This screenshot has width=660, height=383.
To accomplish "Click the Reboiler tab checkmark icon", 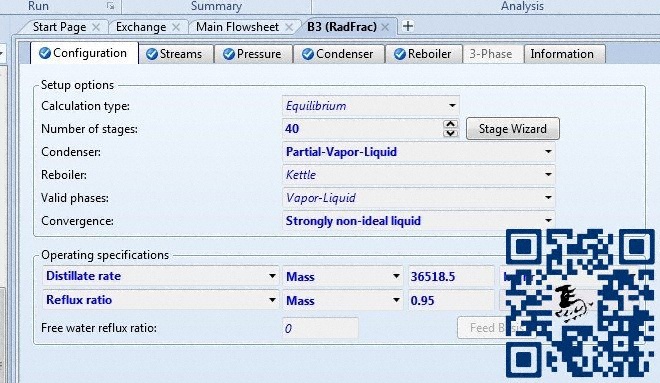I will [400, 54].
